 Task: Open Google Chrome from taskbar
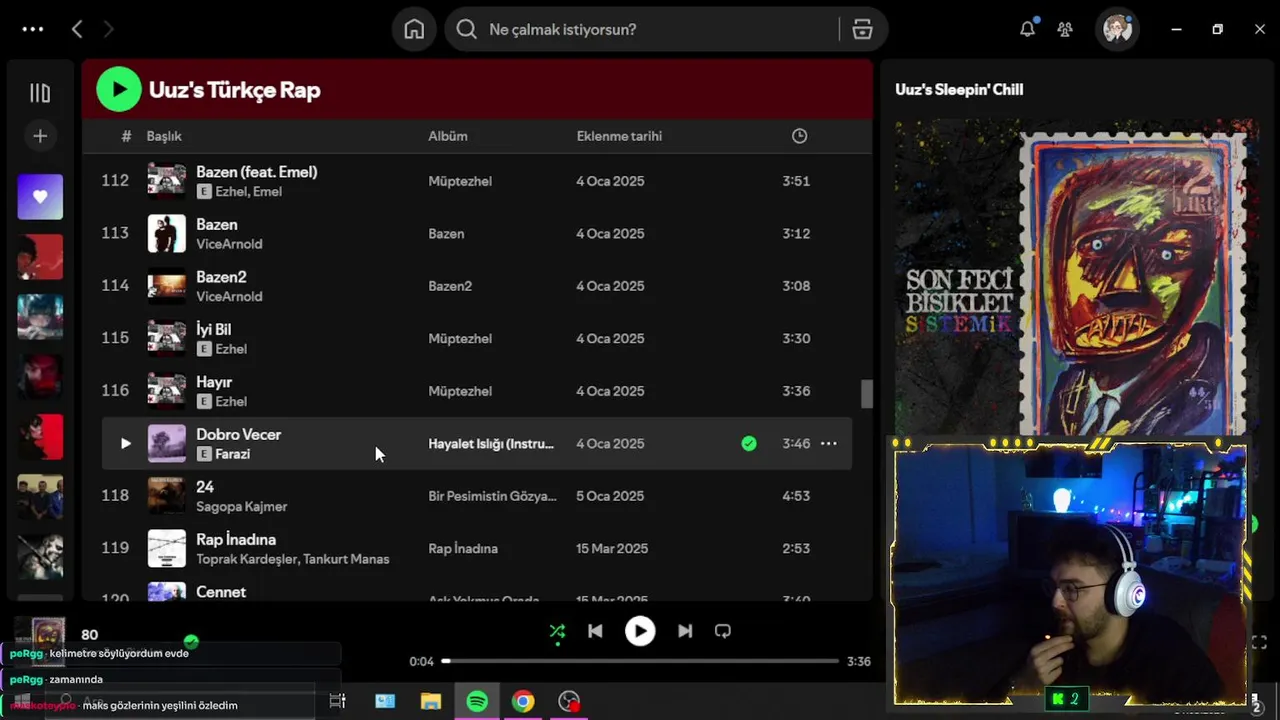click(523, 701)
